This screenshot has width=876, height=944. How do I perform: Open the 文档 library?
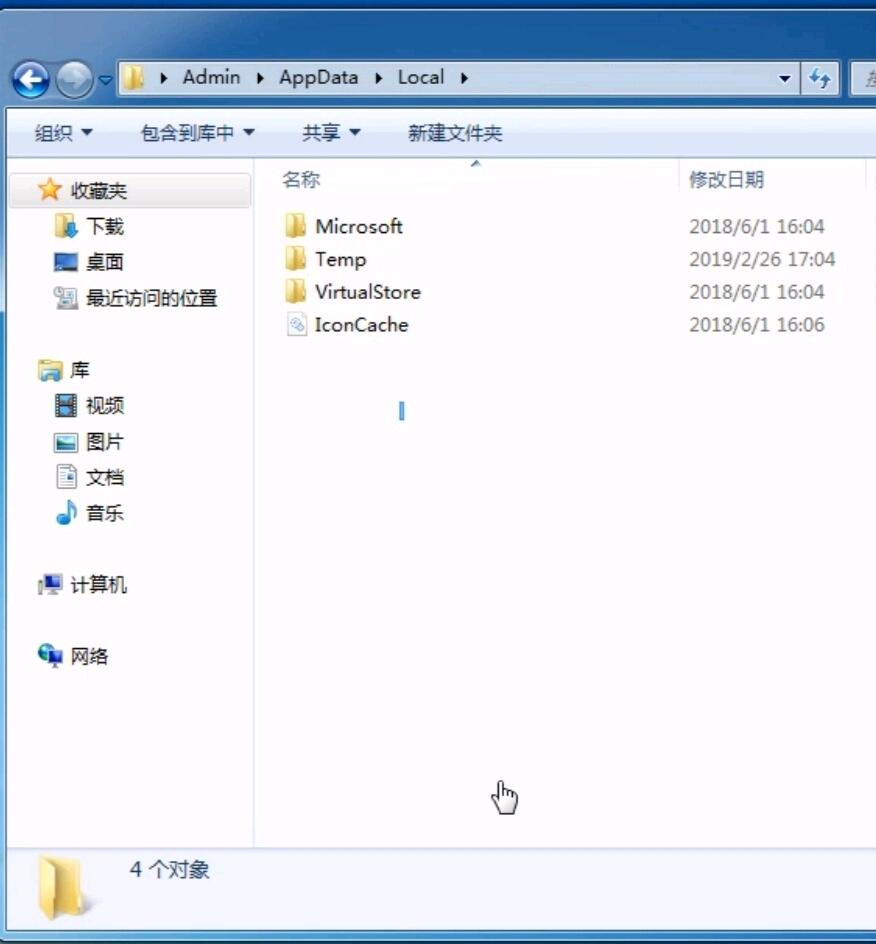pos(105,477)
